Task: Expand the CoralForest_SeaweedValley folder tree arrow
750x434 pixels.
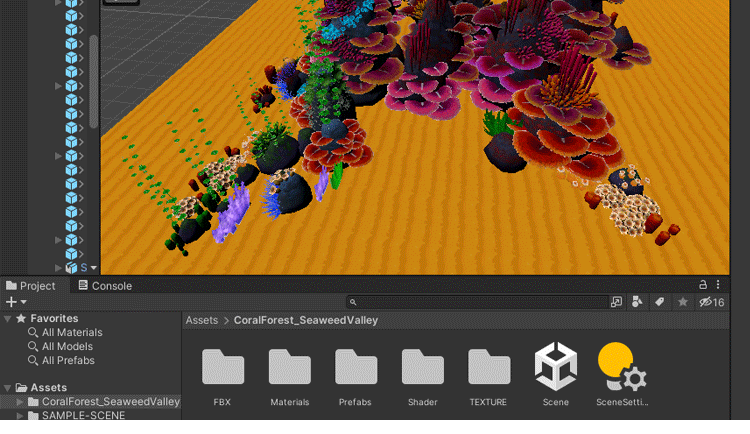Action: [x=20, y=402]
